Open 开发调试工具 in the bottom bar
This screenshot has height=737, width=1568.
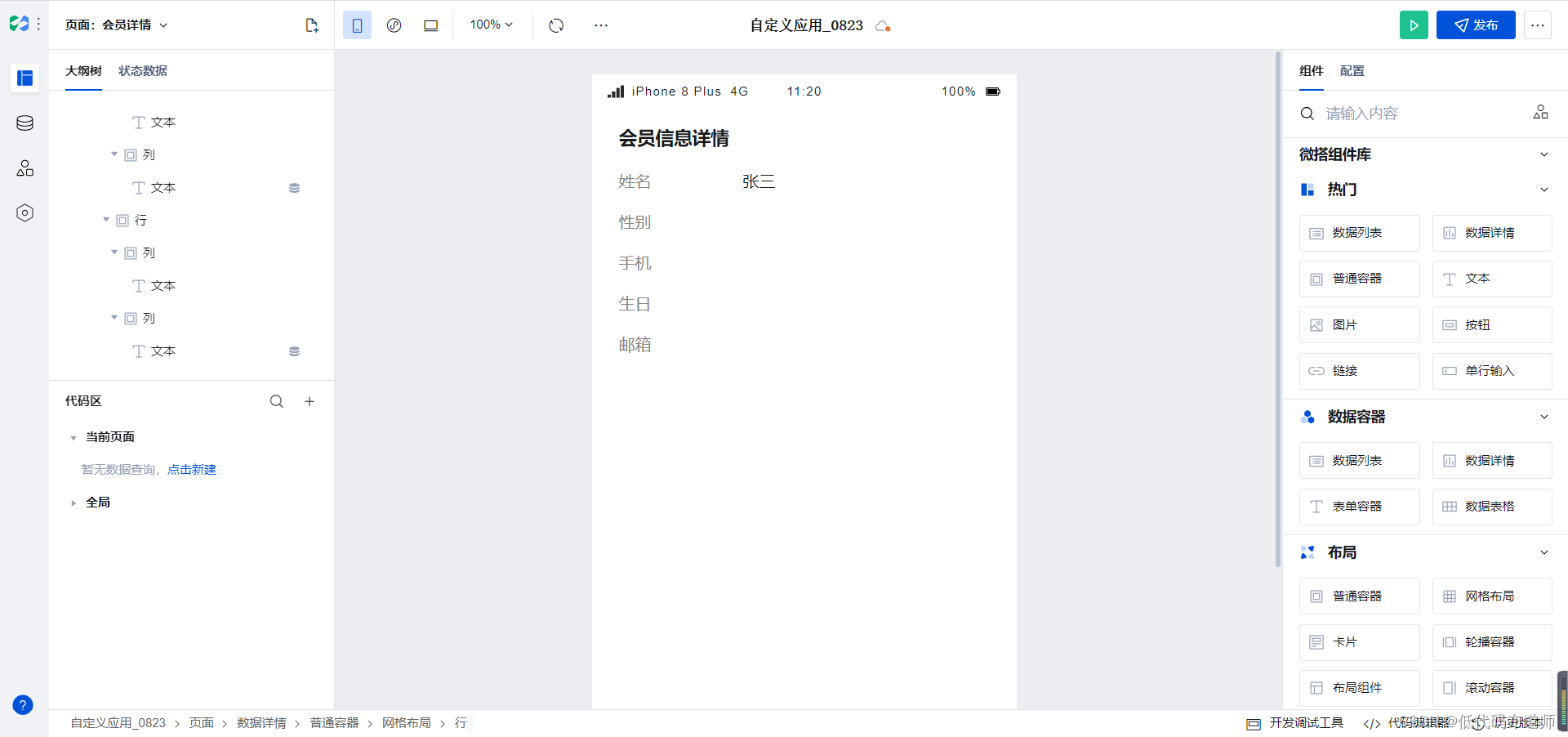coord(1295,723)
